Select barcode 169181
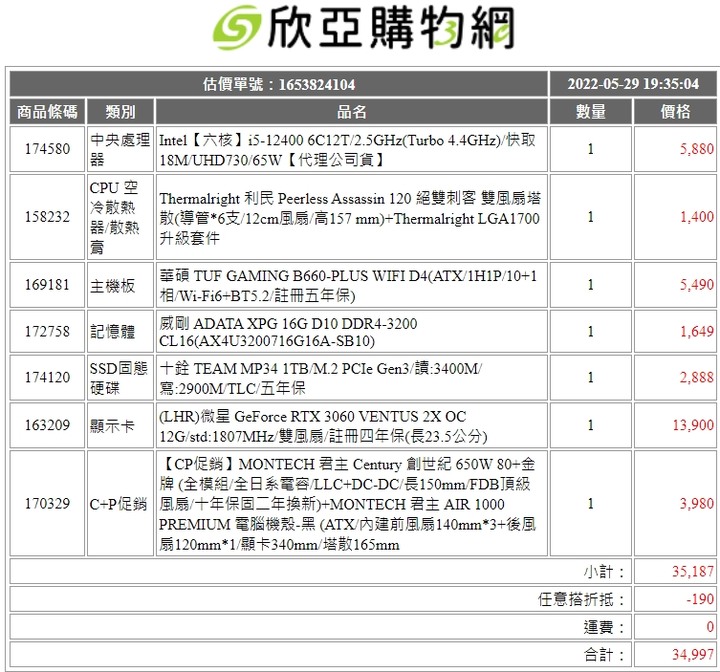720x672 pixels. click(47, 285)
